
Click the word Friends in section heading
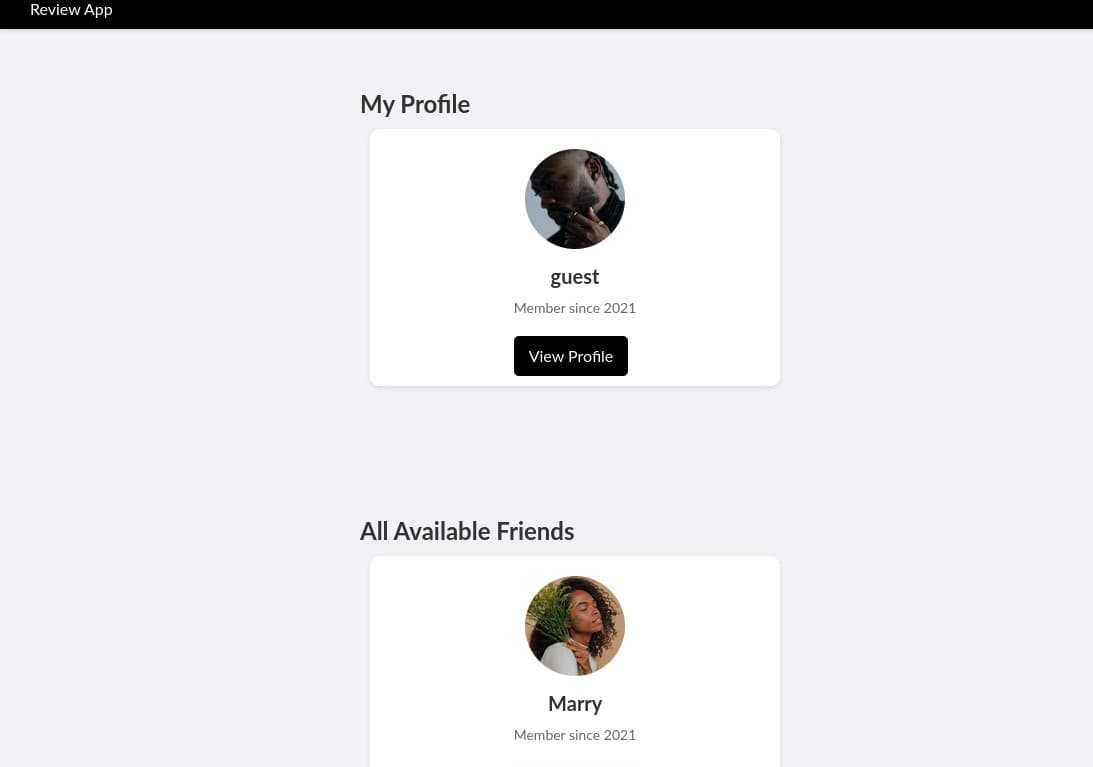point(535,531)
